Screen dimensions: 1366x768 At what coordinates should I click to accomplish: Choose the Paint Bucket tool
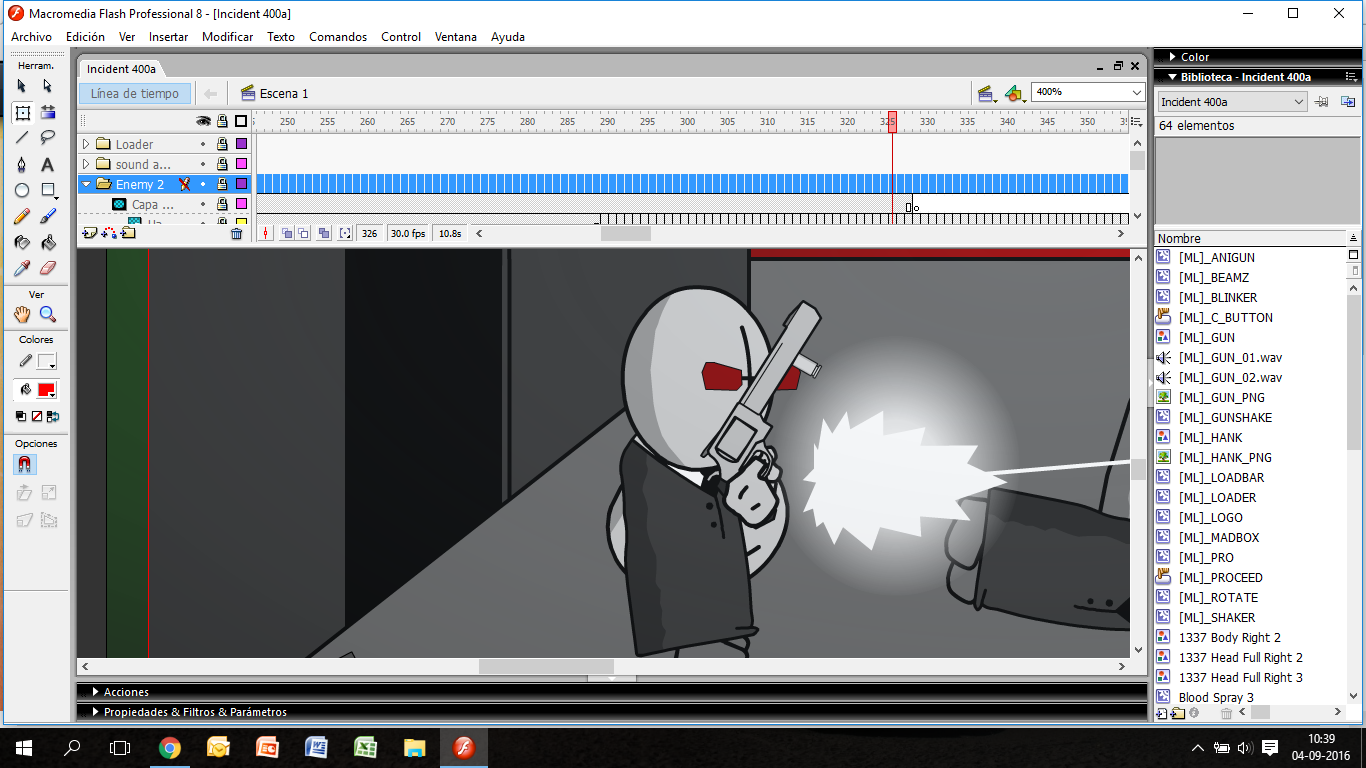pos(47,243)
